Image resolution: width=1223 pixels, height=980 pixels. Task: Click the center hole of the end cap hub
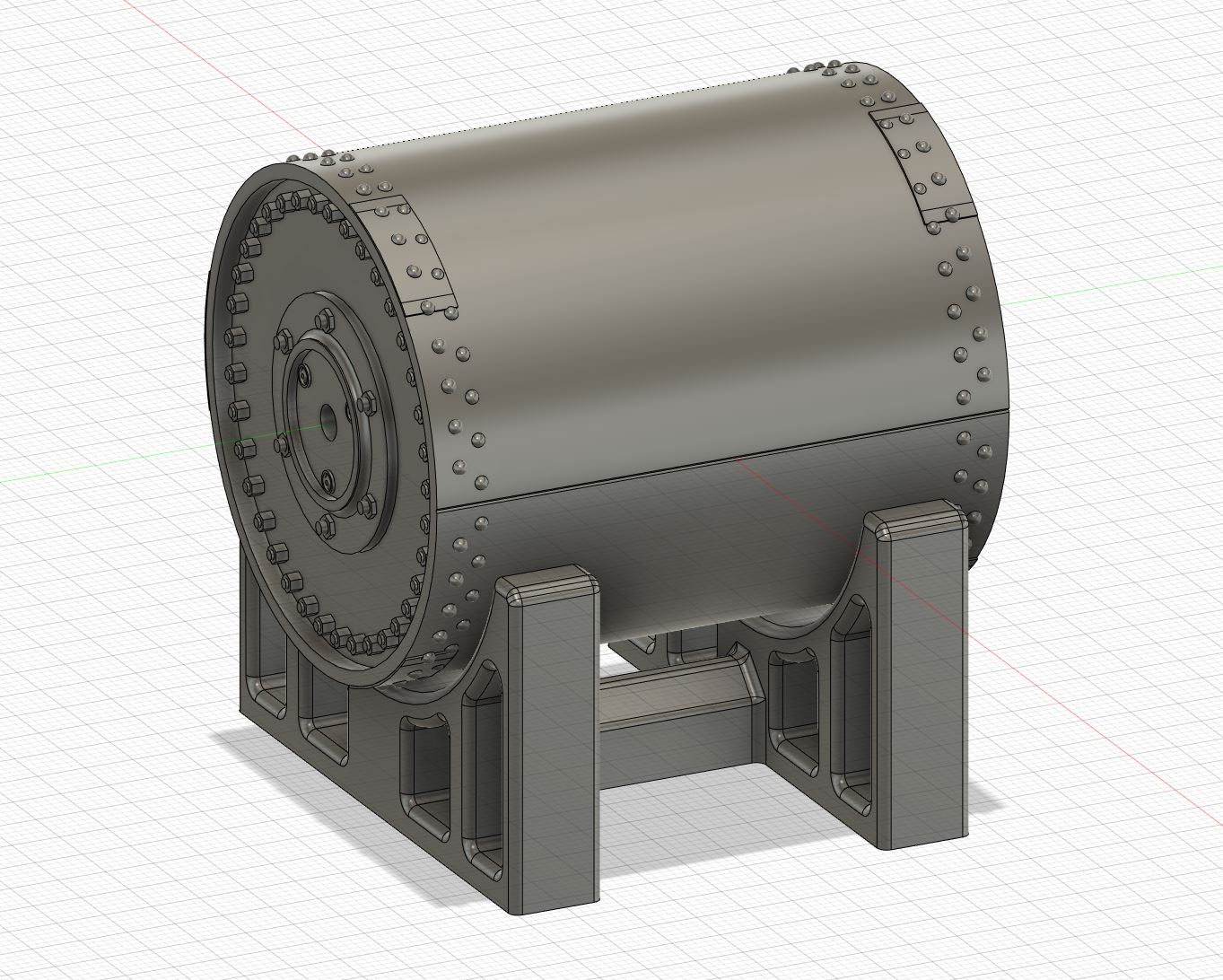[x=328, y=416]
